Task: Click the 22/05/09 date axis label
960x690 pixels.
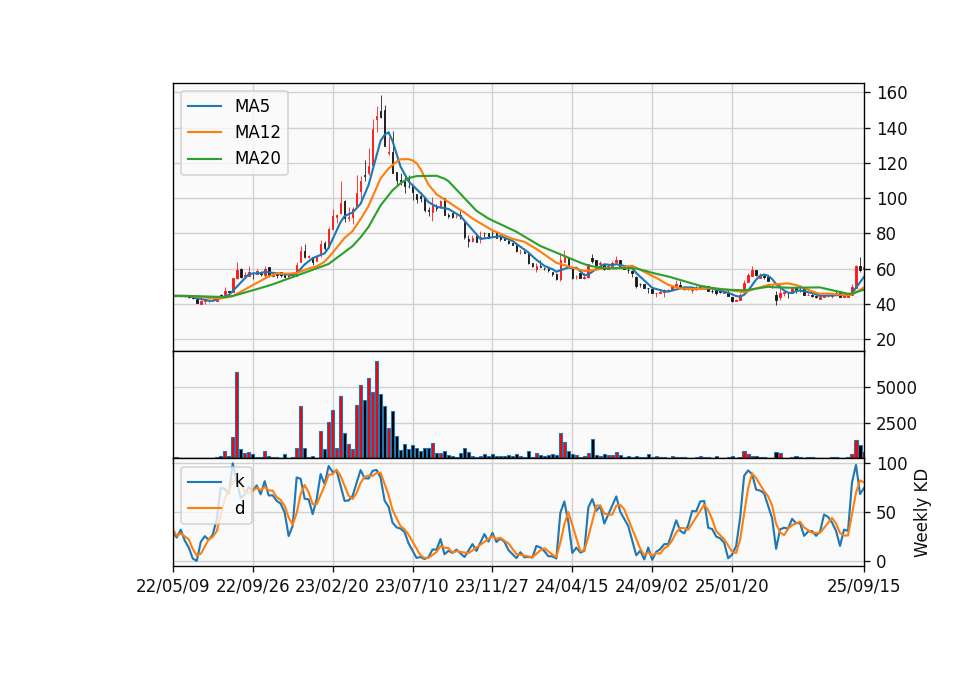Action: (x=173, y=586)
